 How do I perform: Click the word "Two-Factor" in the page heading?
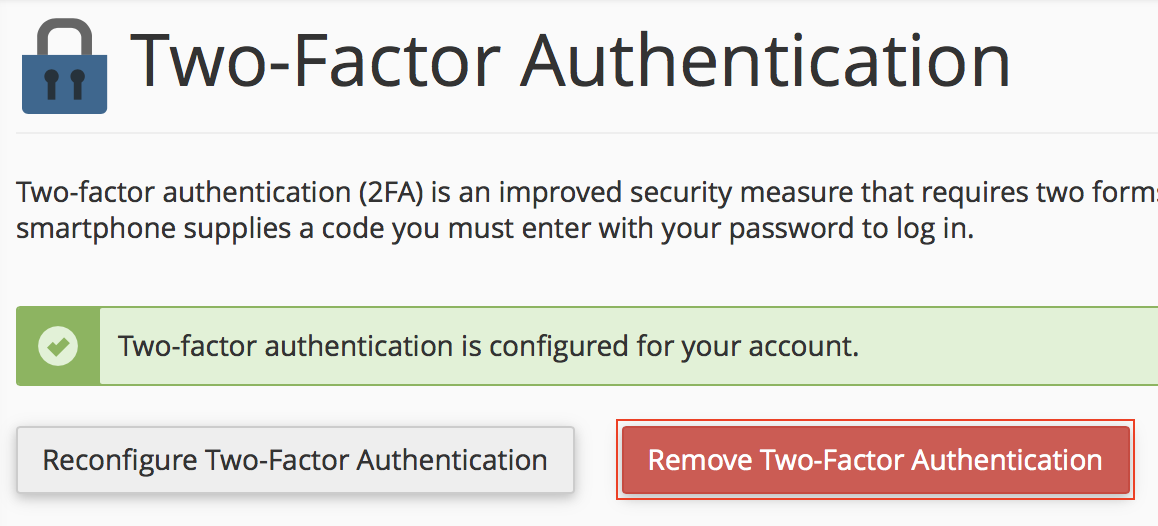pyautogui.click(x=314, y=62)
